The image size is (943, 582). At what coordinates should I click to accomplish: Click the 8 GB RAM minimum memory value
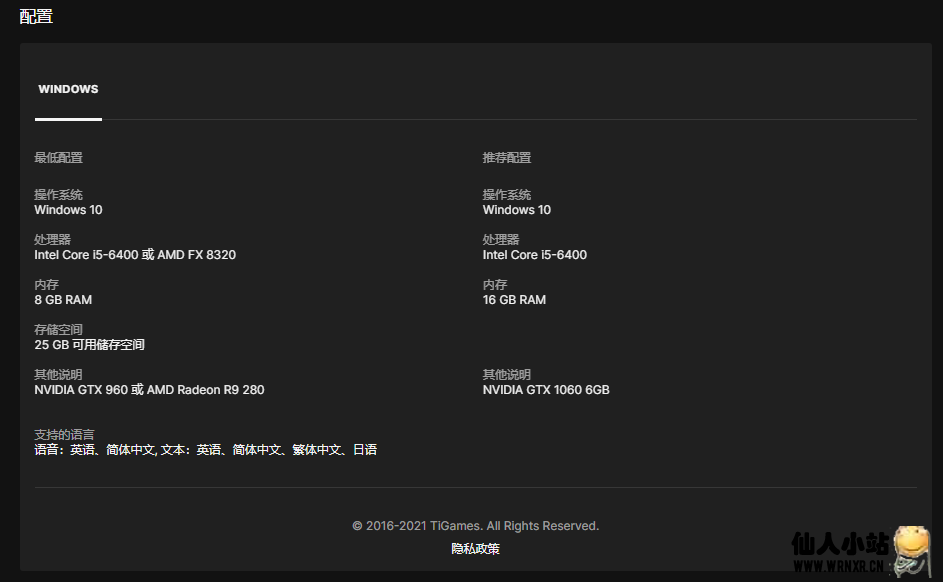(x=63, y=300)
